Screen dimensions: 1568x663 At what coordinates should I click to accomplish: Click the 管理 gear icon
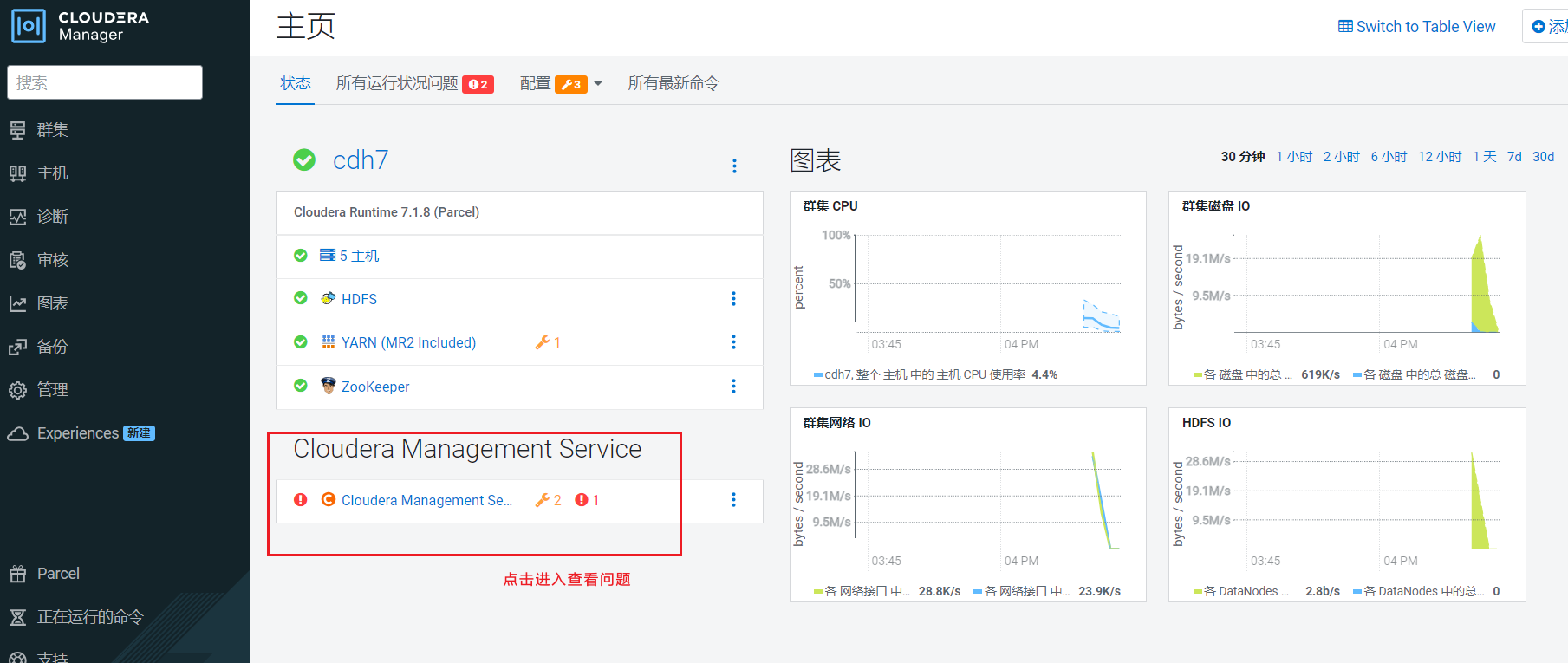(17, 390)
